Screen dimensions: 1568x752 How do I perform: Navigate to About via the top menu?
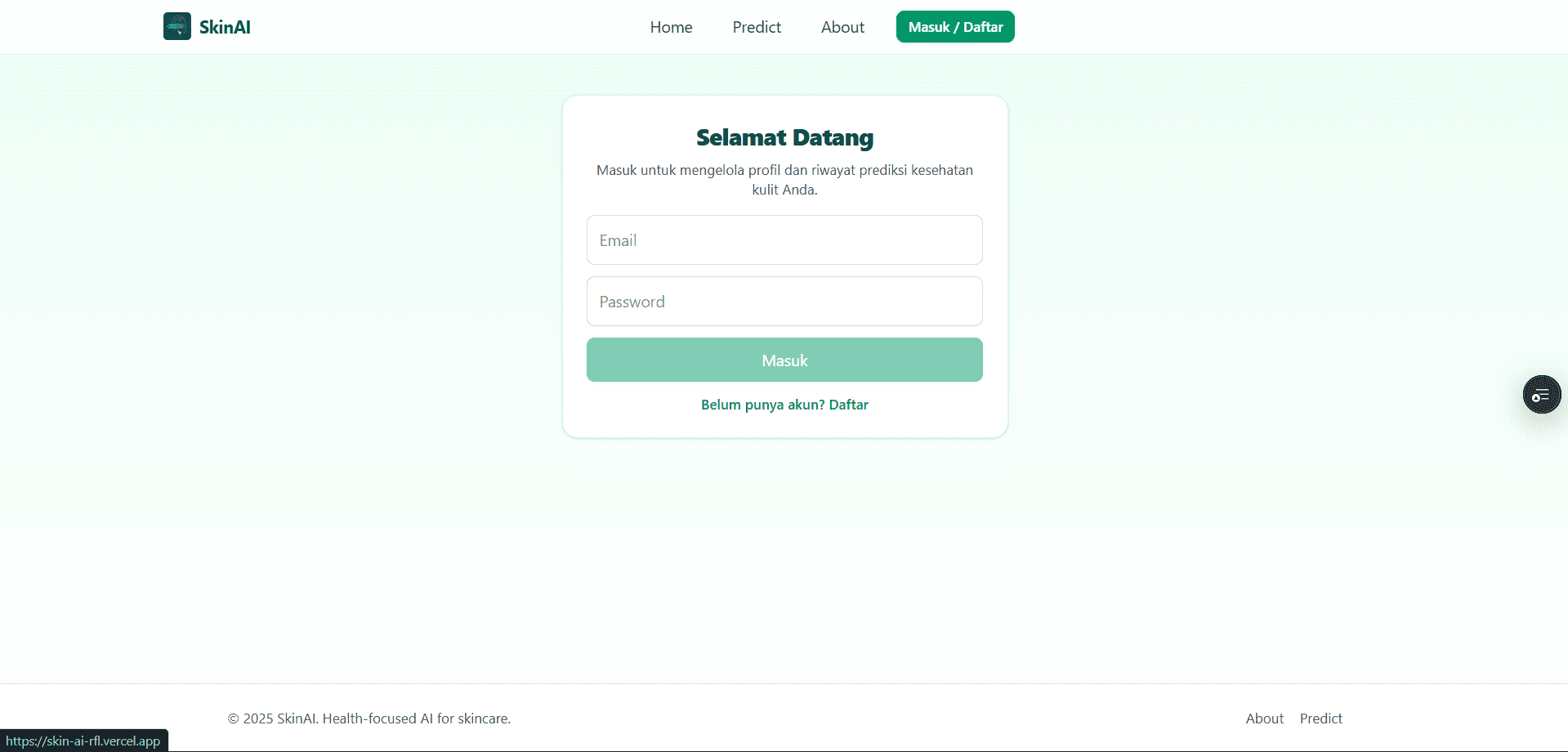tap(842, 27)
